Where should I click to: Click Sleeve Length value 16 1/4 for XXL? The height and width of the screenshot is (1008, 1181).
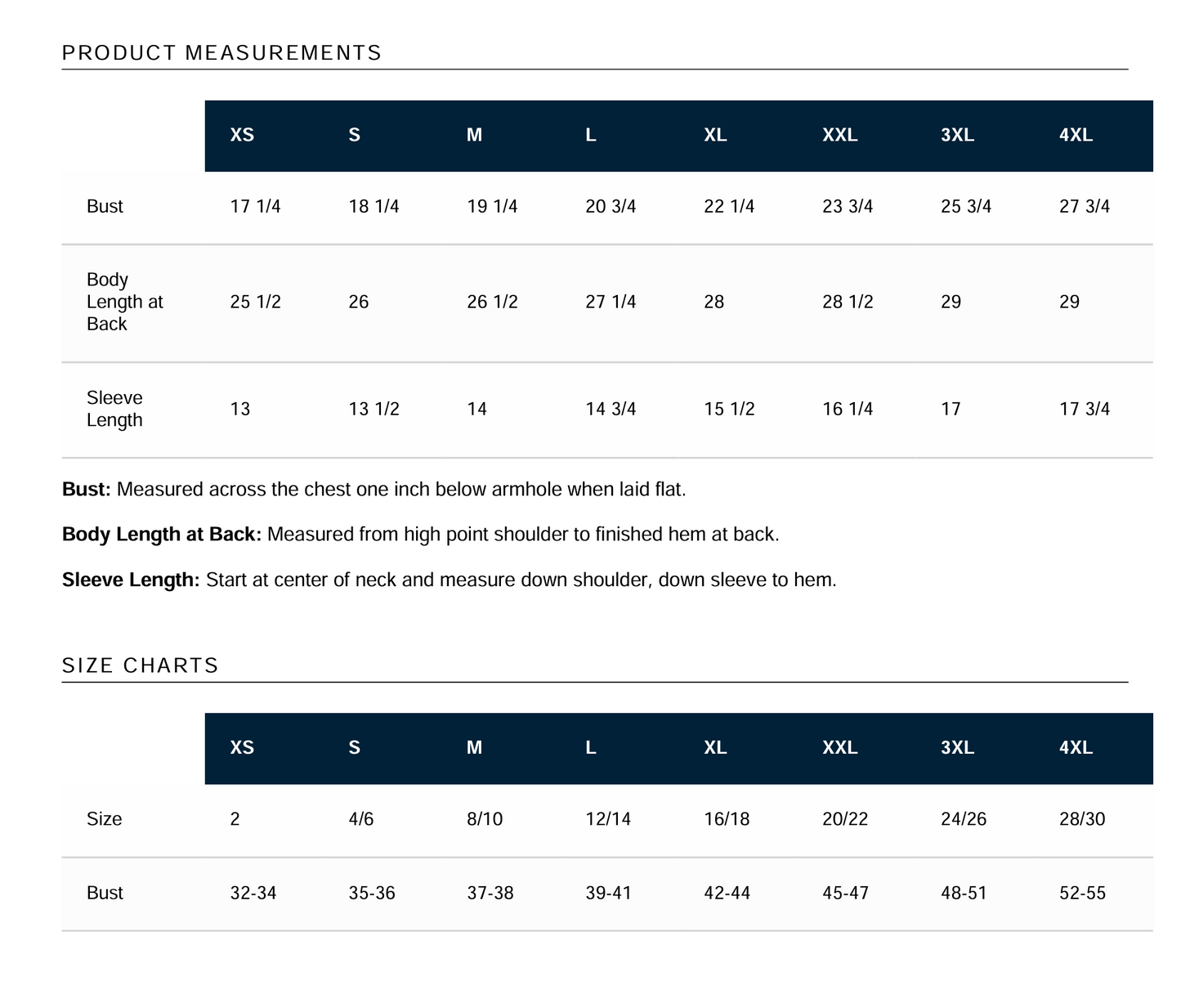848,409
